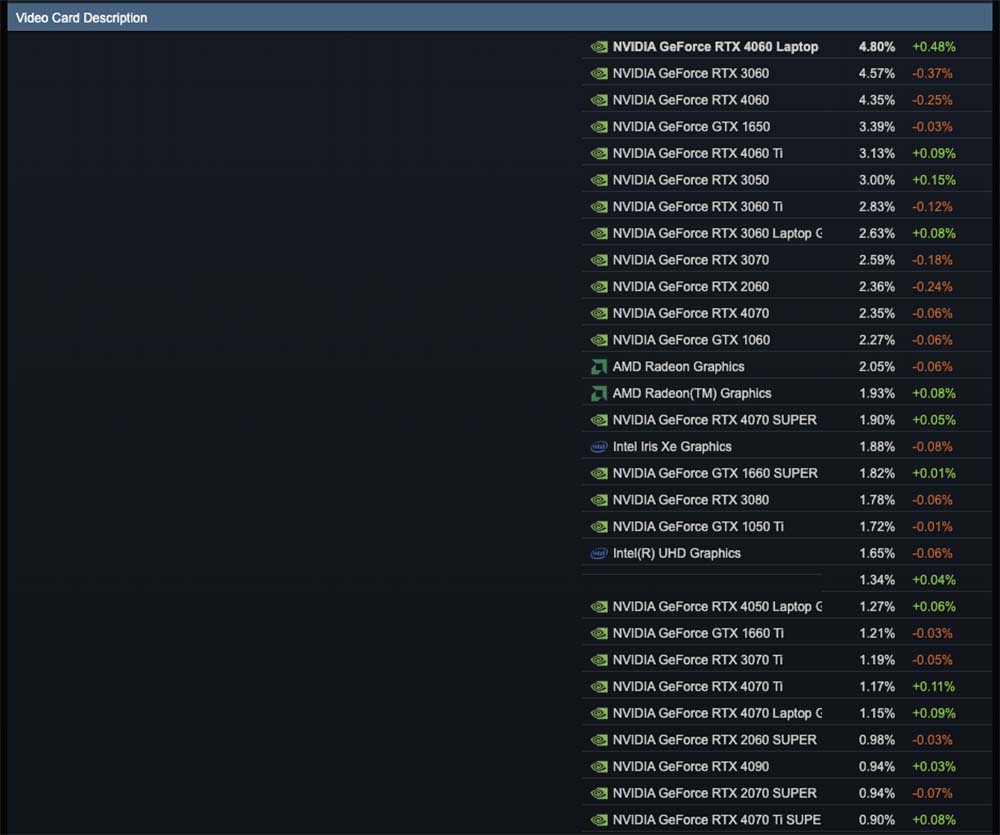Select the +0.04% change in the unnamed row
The width and height of the screenshot is (1000, 835).
click(x=934, y=580)
